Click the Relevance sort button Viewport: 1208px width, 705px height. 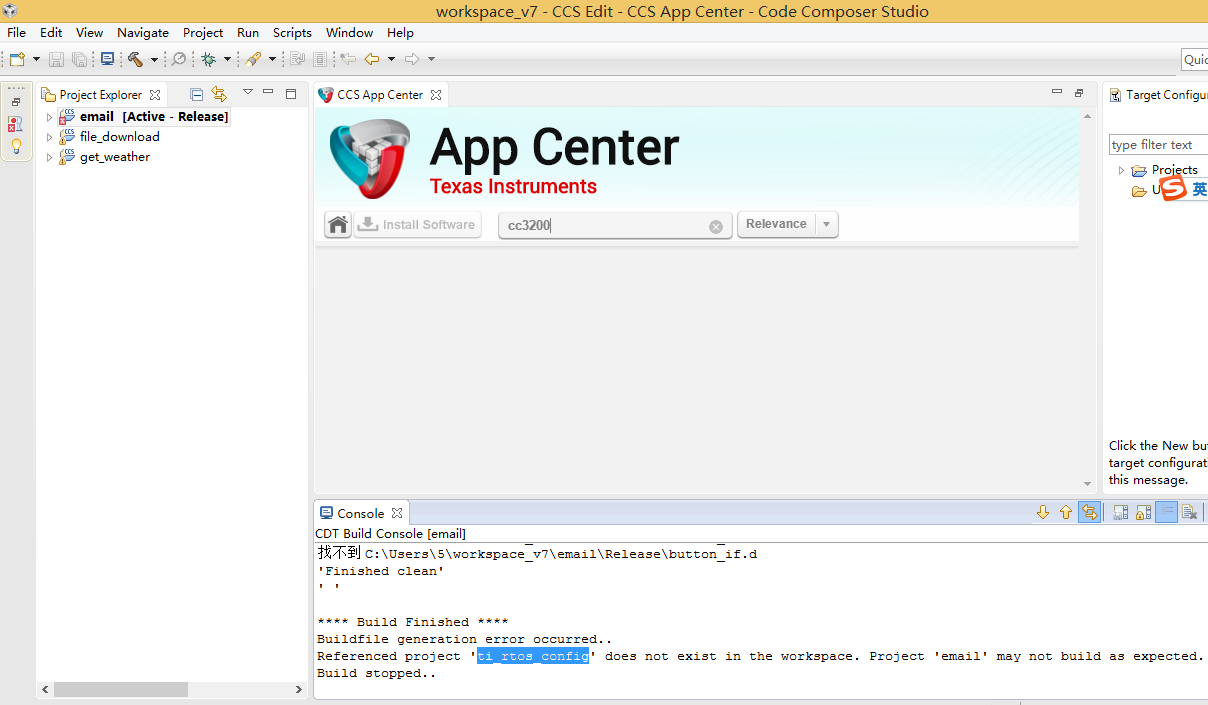point(776,224)
